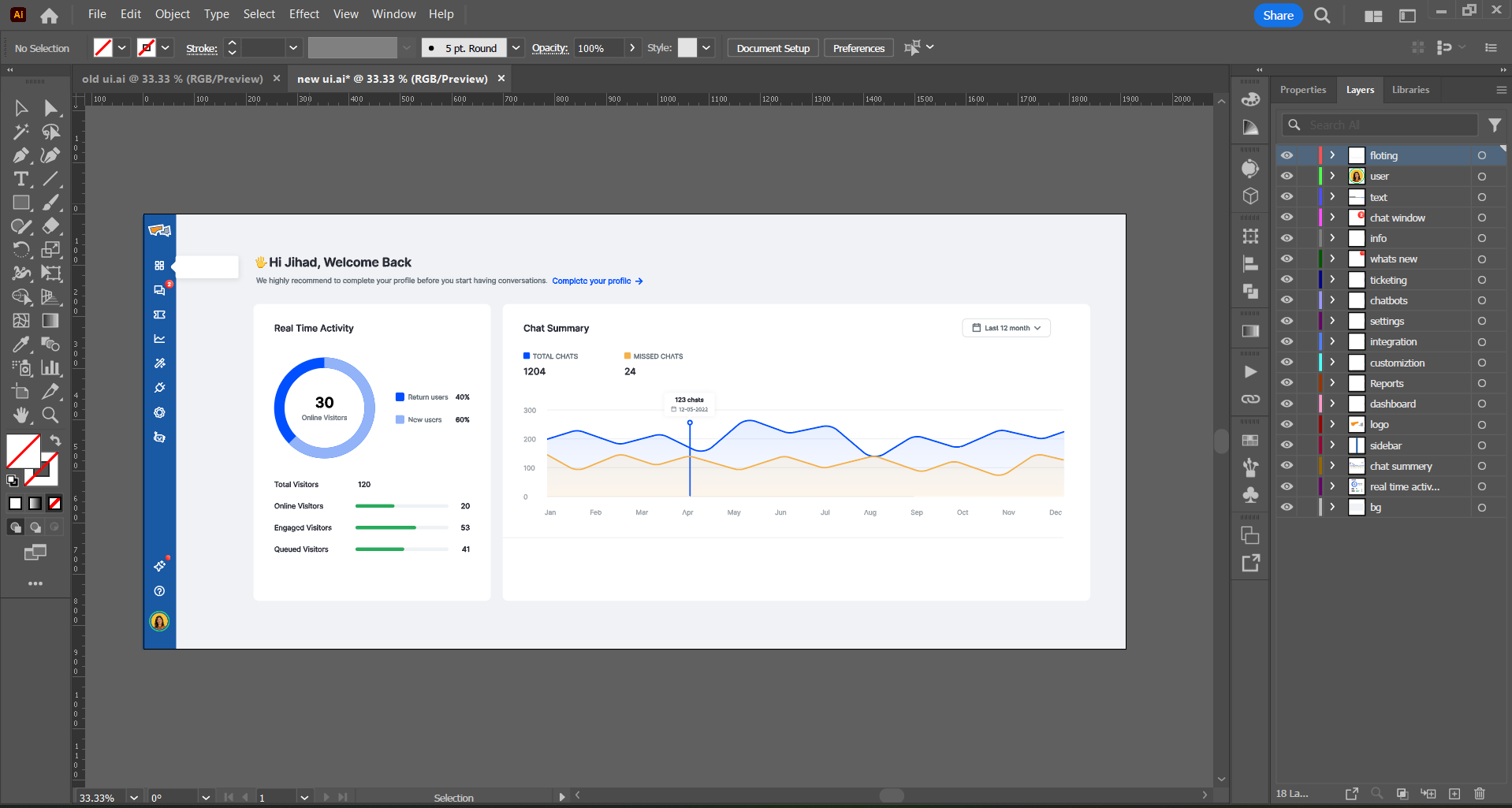Select the Rectangle tool
1512x808 pixels.
point(21,203)
